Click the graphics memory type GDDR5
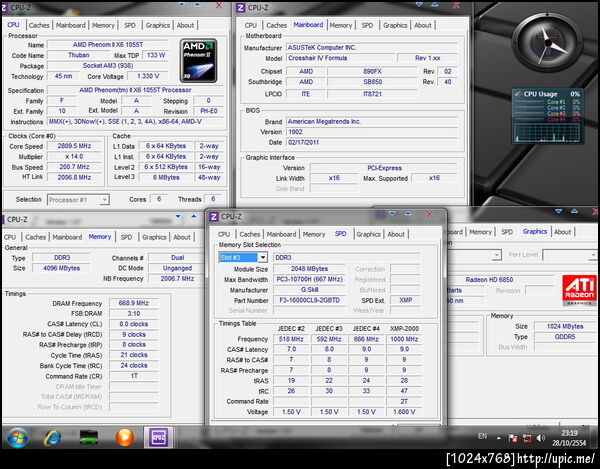Image resolution: width=600 pixels, height=469 pixels. pyautogui.click(x=565, y=337)
